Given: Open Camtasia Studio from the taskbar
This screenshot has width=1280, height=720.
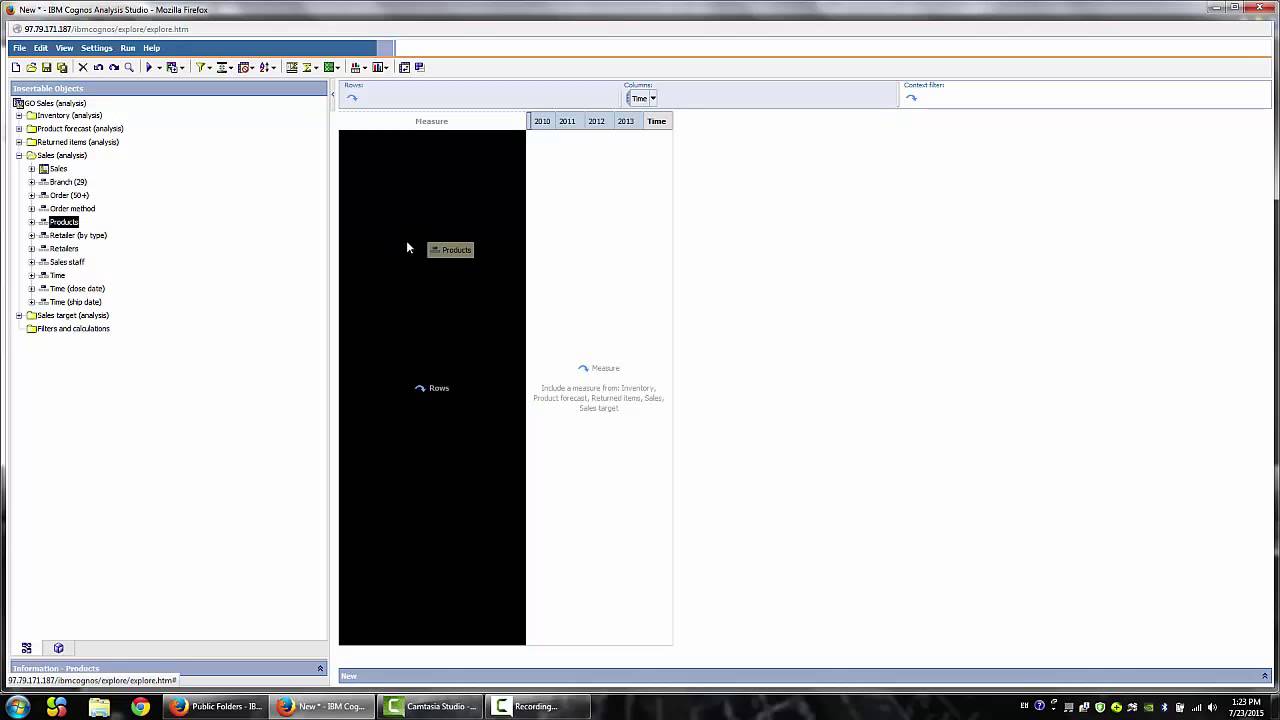Looking at the screenshot, I should coord(431,707).
